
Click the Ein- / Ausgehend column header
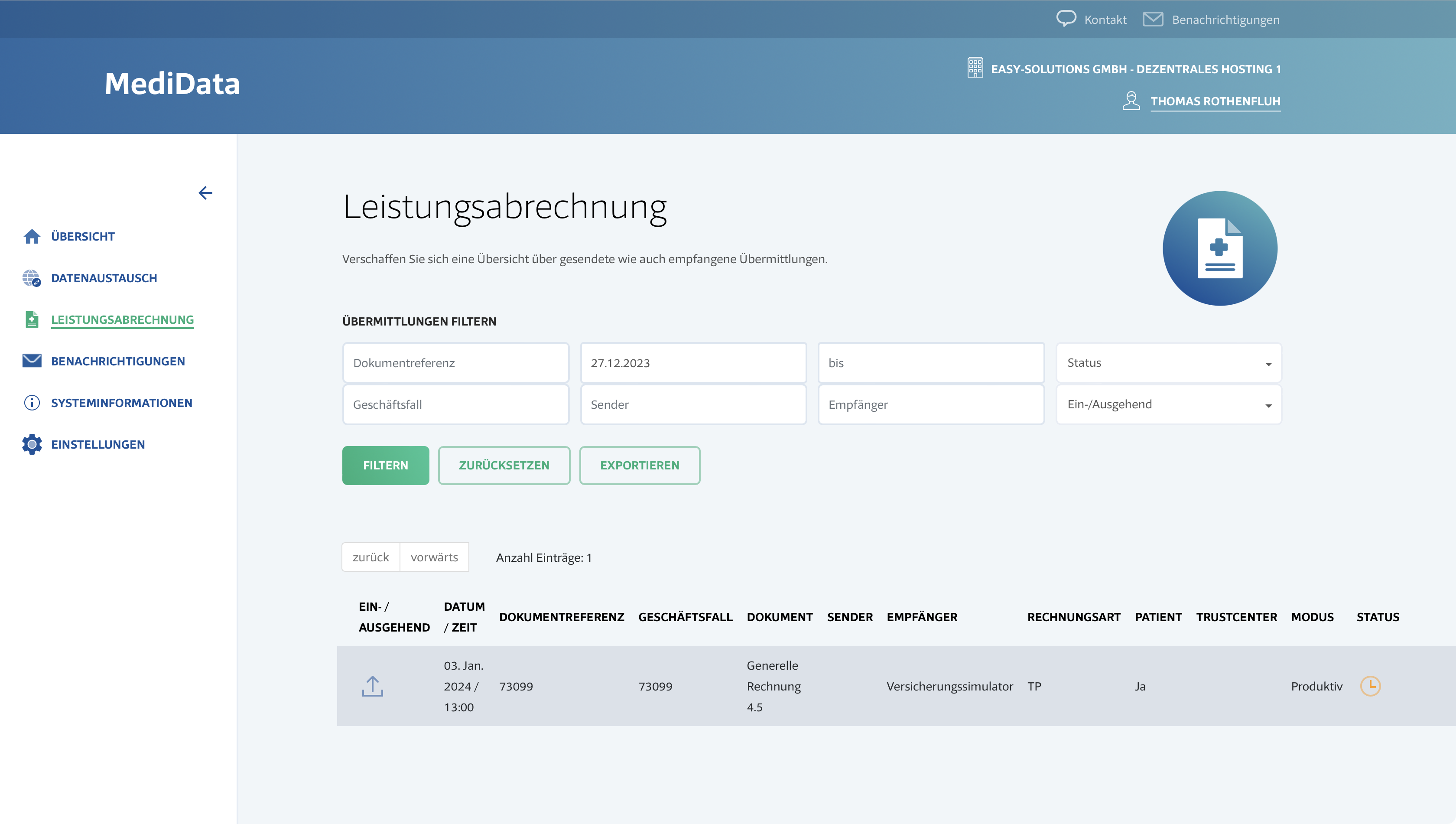pyautogui.click(x=394, y=617)
